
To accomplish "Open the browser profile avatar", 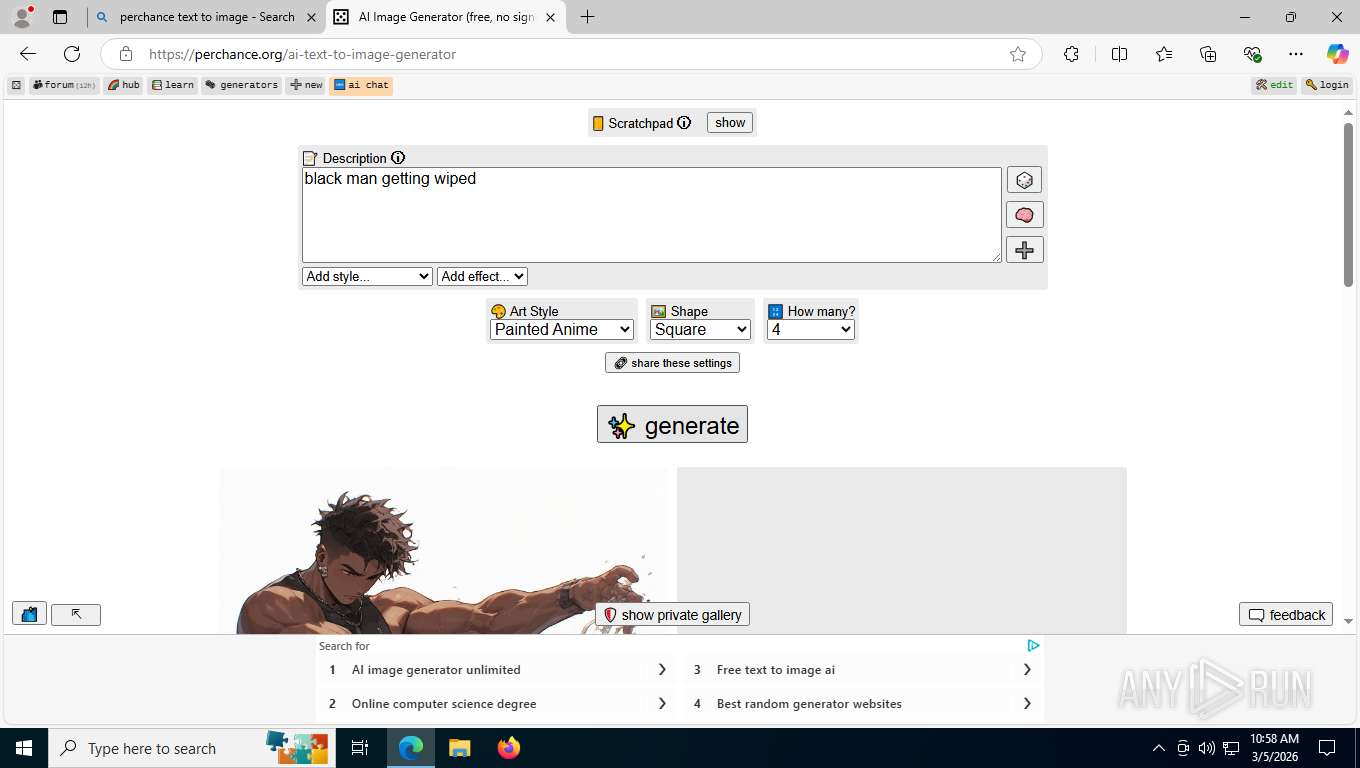I will point(22,17).
